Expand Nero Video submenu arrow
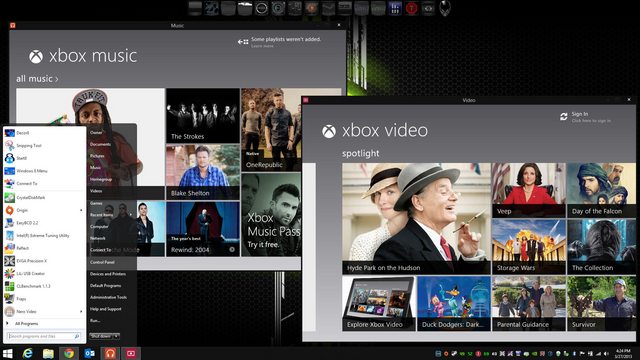The image size is (640, 360). pyautogui.click(x=81, y=311)
